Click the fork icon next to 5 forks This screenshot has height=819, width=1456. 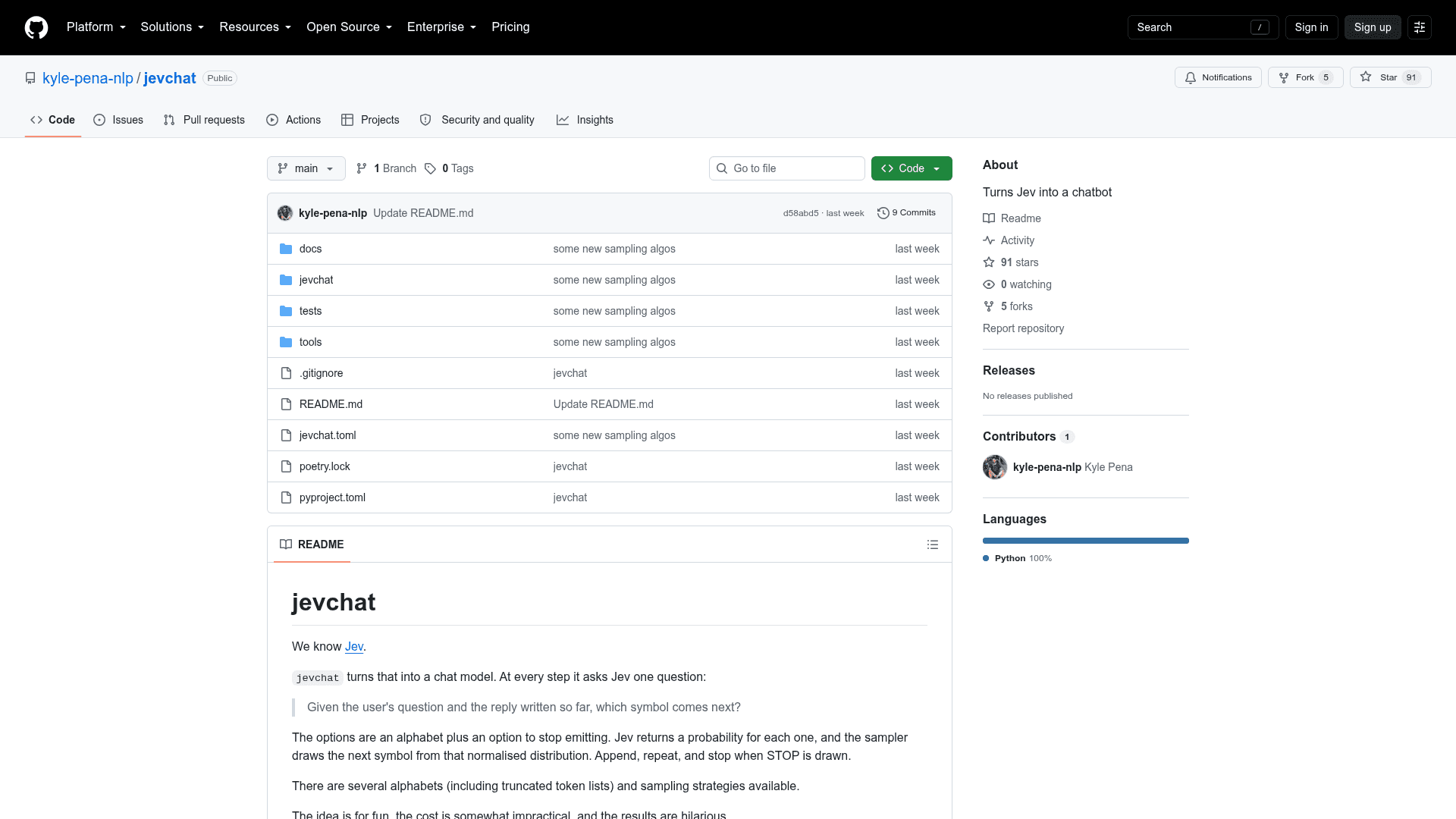pyautogui.click(x=989, y=306)
